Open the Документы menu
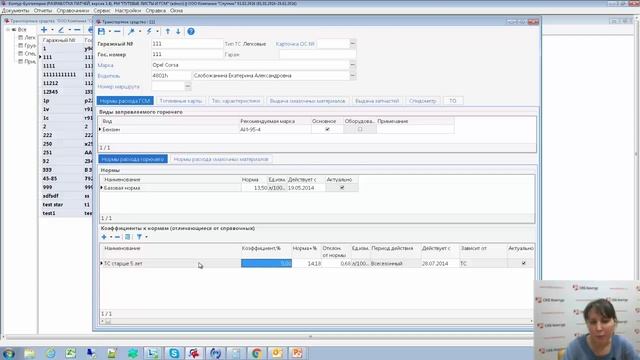The height and width of the screenshot is (360, 640). tap(16, 11)
